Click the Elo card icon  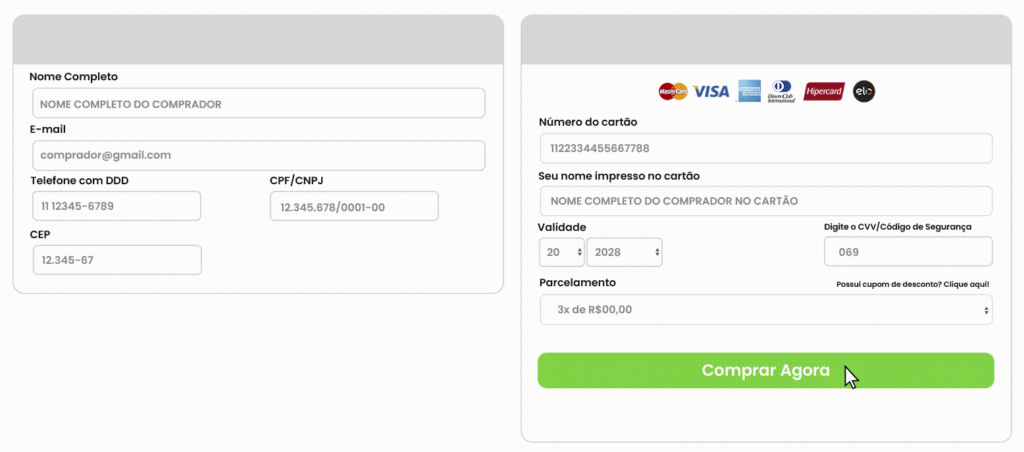(x=864, y=92)
